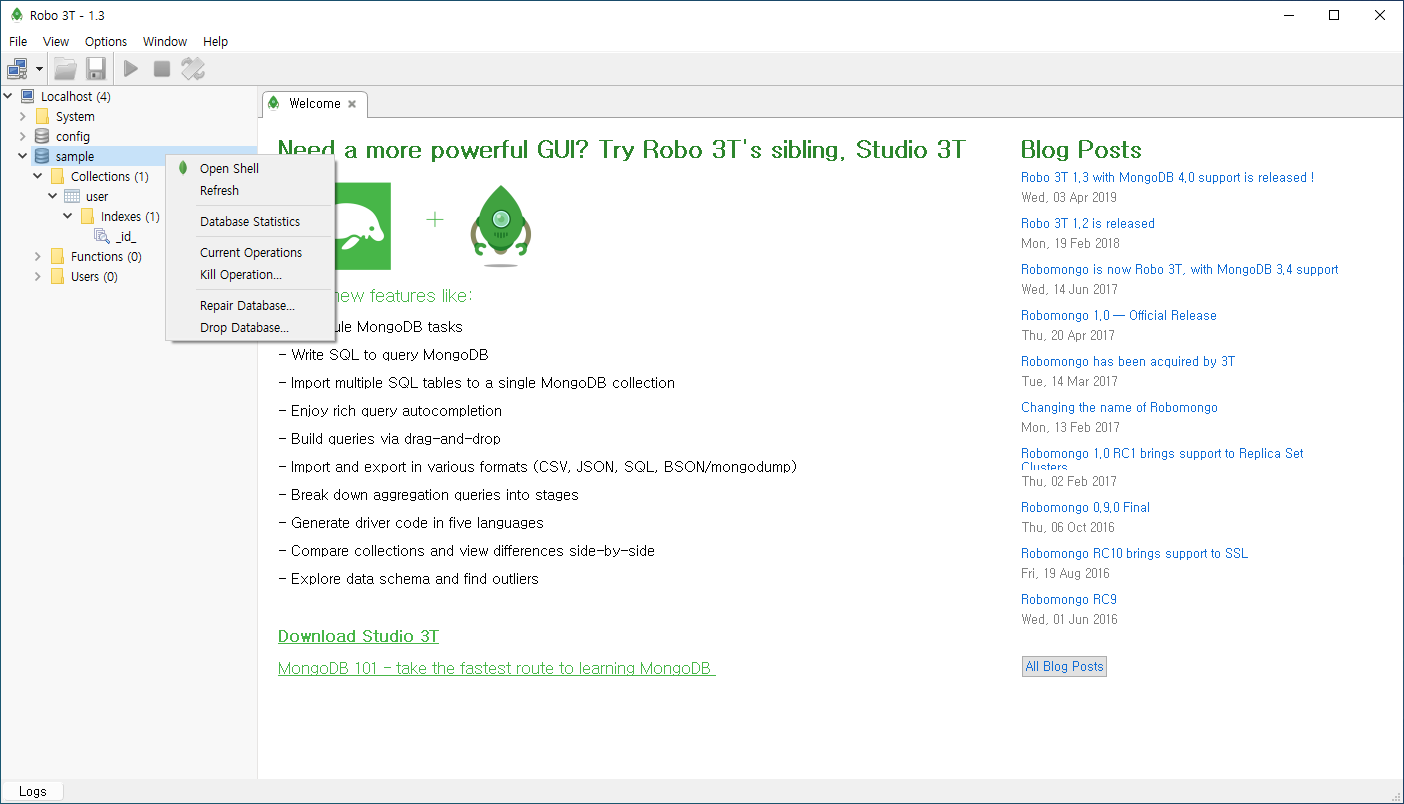1404x804 pixels.
Task: Click the user collection table icon
Action: [72, 196]
